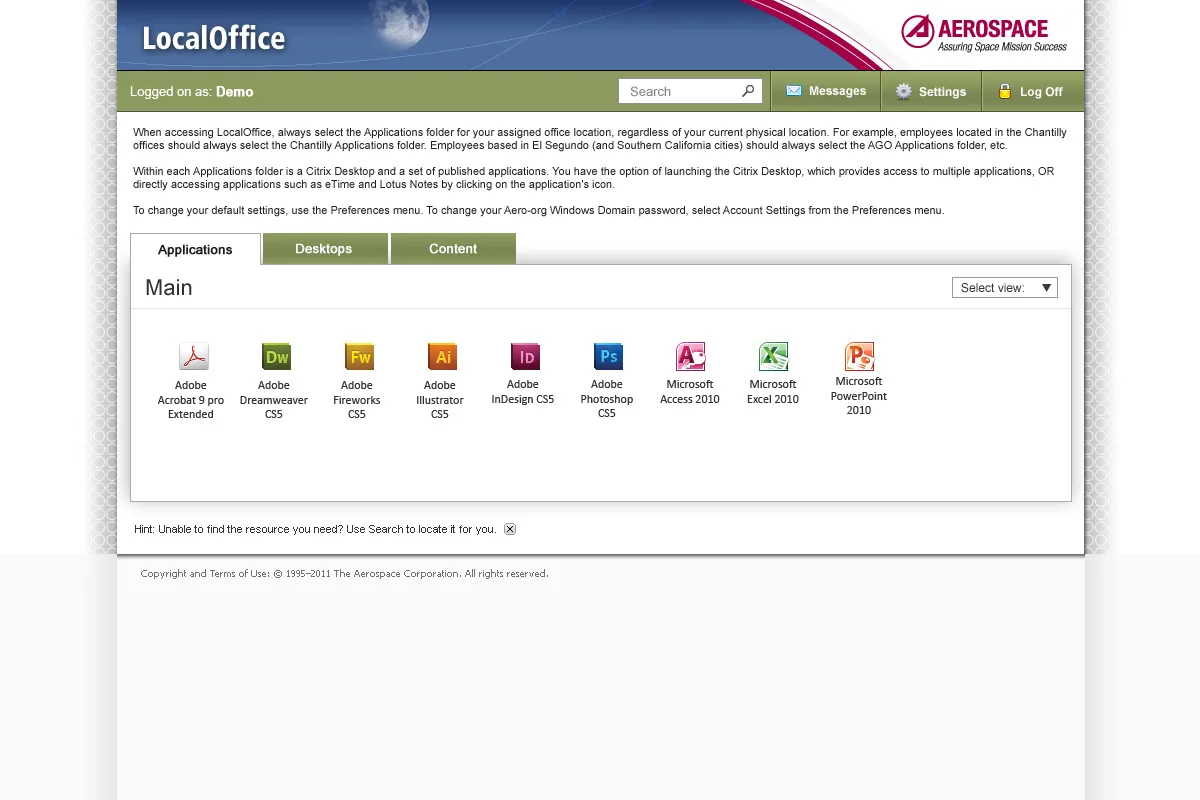This screenshot has width=1200, height=800.
Task: Select the Applications tab
Action: coord(195,250)
